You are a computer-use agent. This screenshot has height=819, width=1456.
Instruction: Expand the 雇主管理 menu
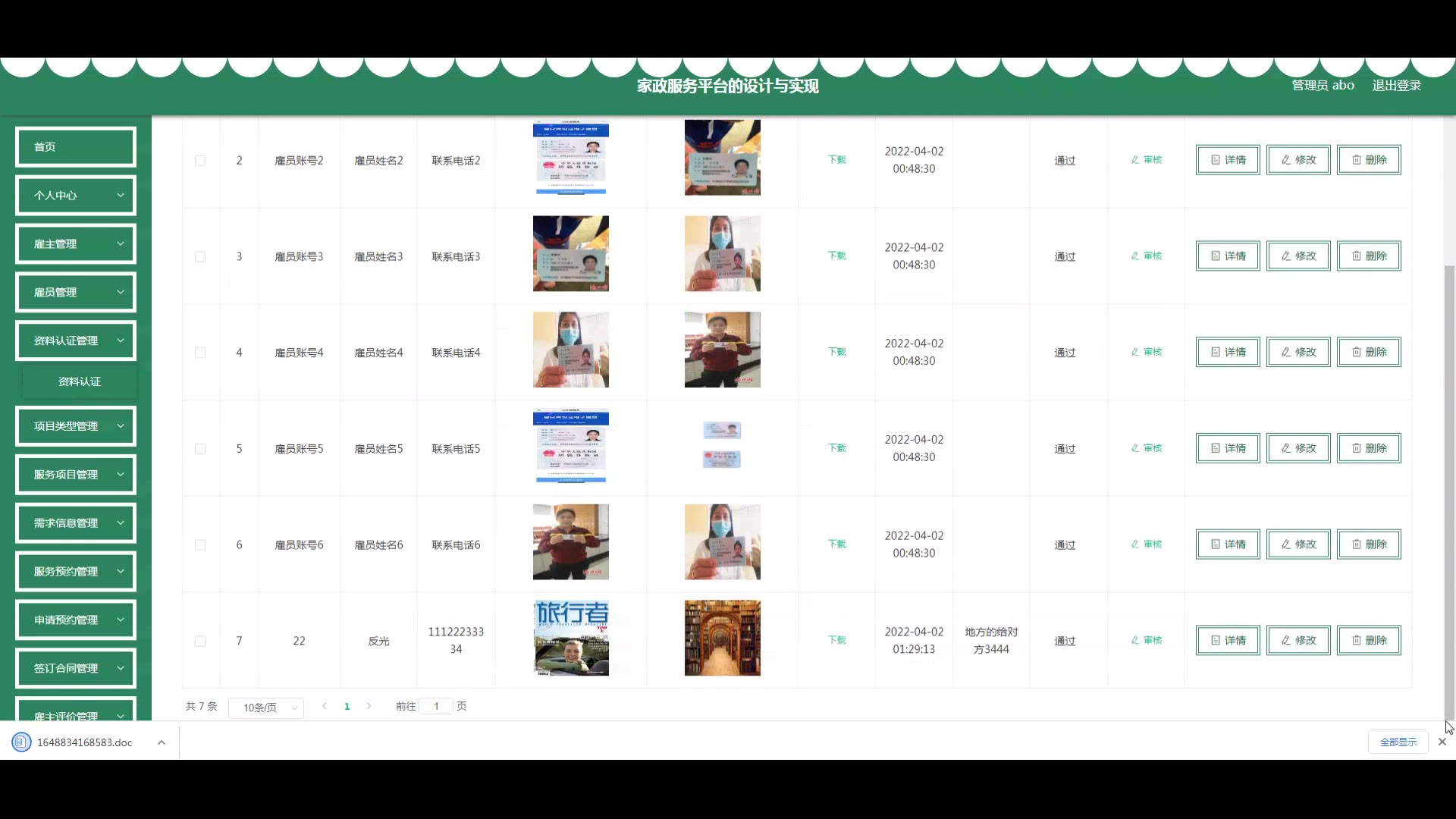pos(76,244)
